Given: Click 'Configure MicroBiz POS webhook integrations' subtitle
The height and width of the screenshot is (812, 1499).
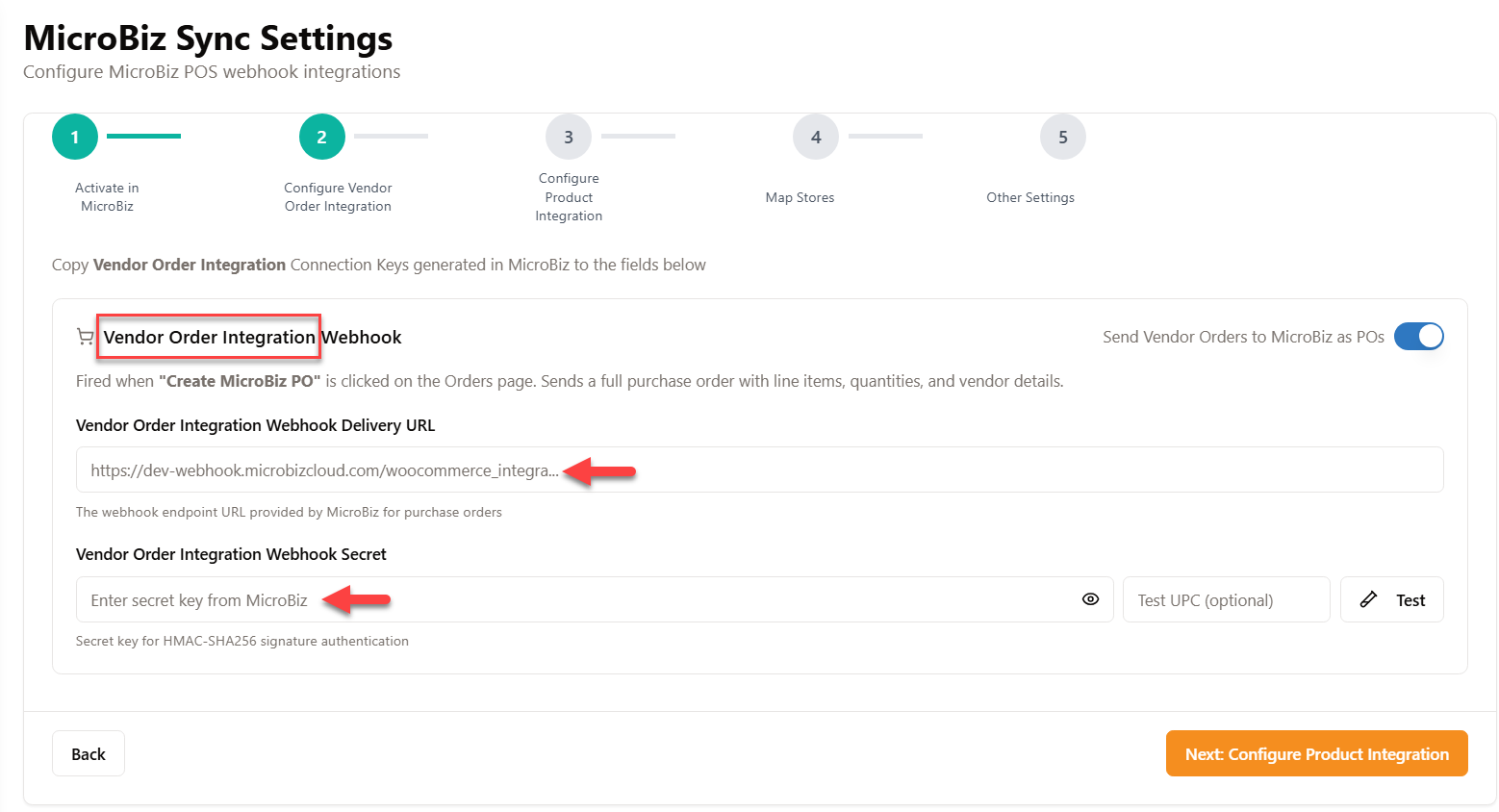Looking at the screenshot, I should click(x=212, y=72).
